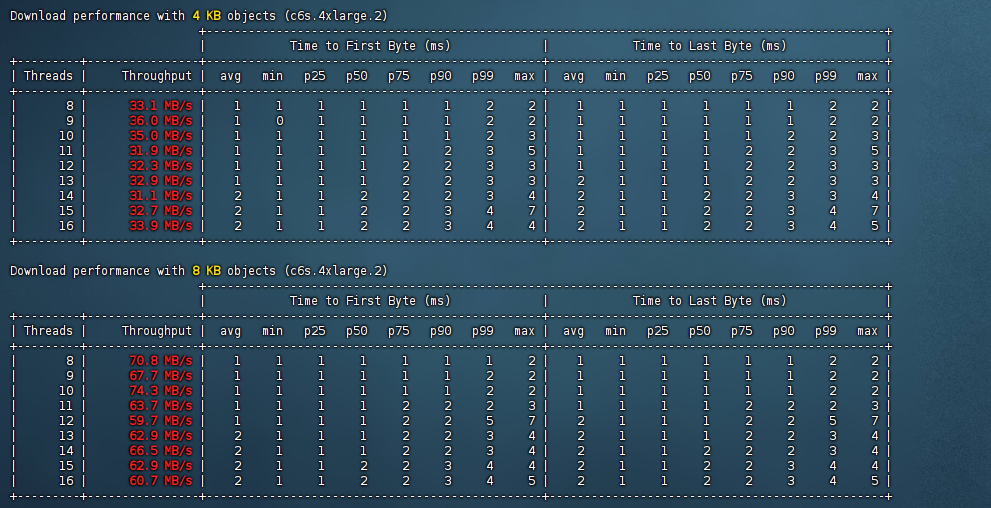This screenshot has height=508, width=991.
Task: Select '(c6s.4xlarge.2)' in the 4 KB table title
Action: tap(336, 16)
